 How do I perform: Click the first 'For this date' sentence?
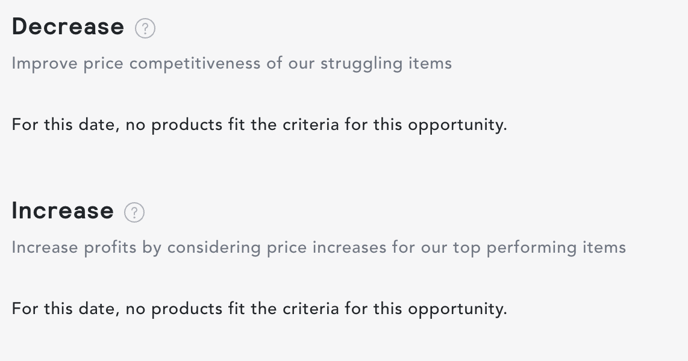(259, 125)
